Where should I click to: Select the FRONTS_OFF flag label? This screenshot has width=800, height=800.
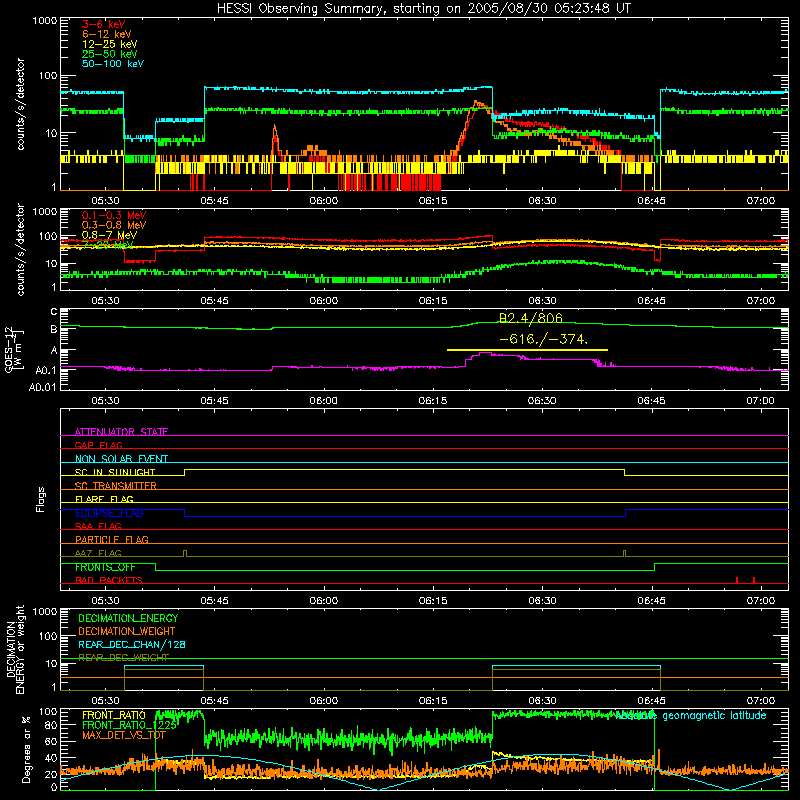click(105, 567)
